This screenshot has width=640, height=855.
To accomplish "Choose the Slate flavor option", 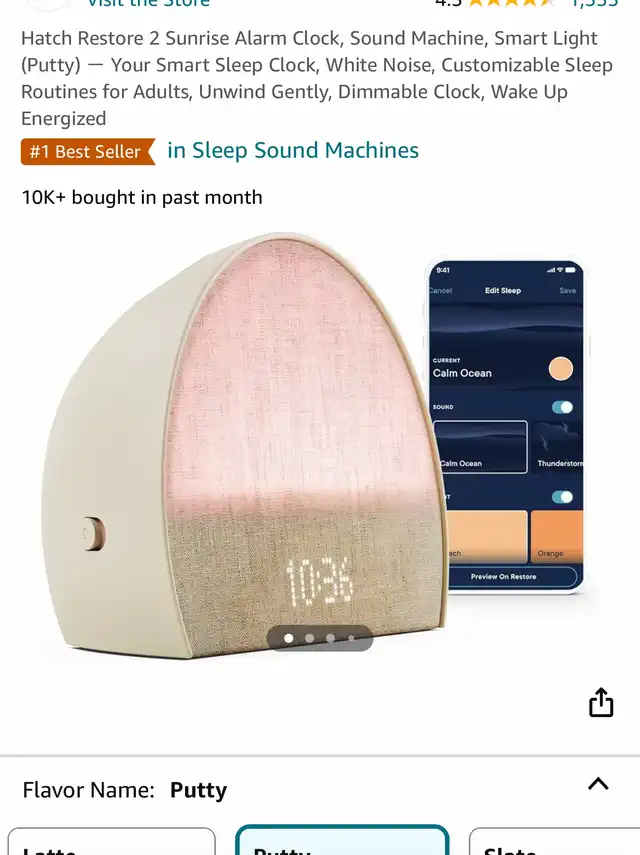I will (554, 841).
